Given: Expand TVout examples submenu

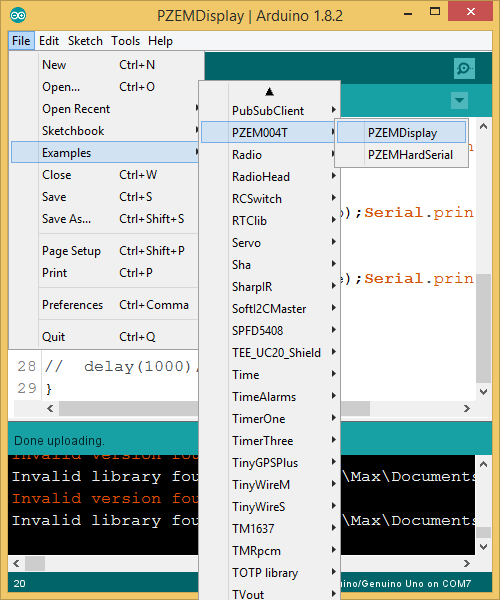Looking at the screenshot, I should 269,594.
